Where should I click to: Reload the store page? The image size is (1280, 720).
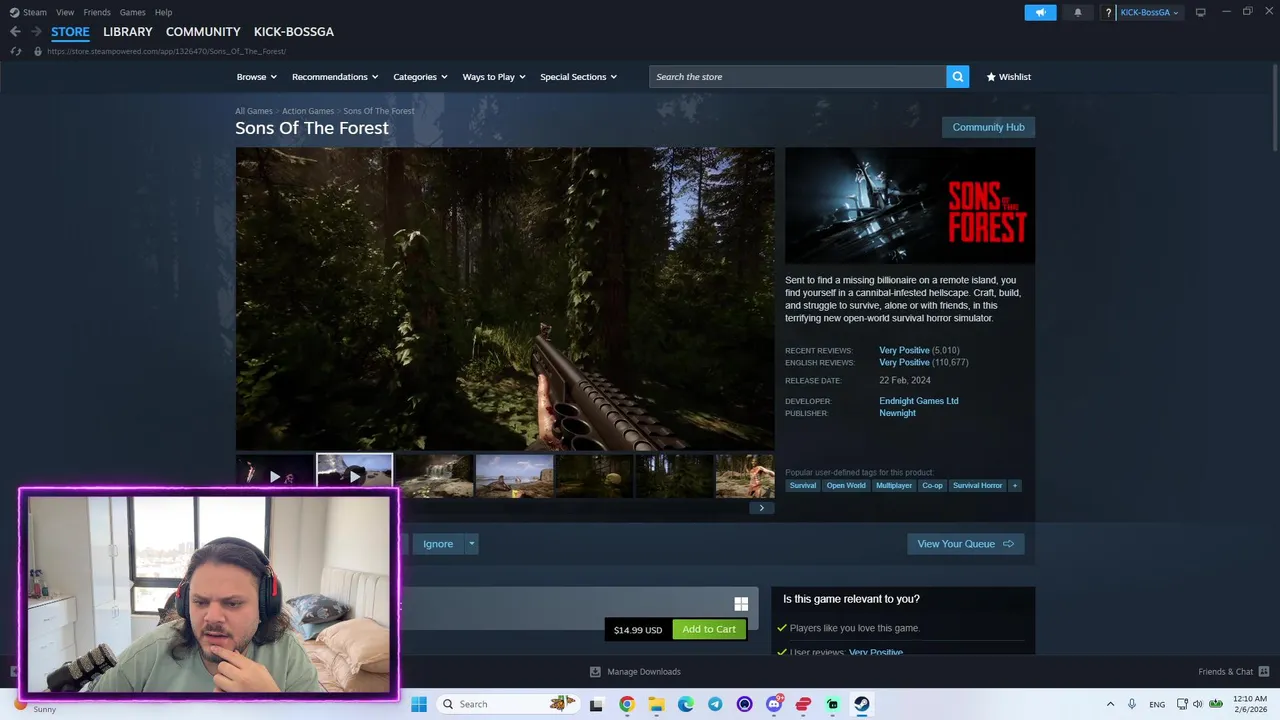click(x=15, y=51)
